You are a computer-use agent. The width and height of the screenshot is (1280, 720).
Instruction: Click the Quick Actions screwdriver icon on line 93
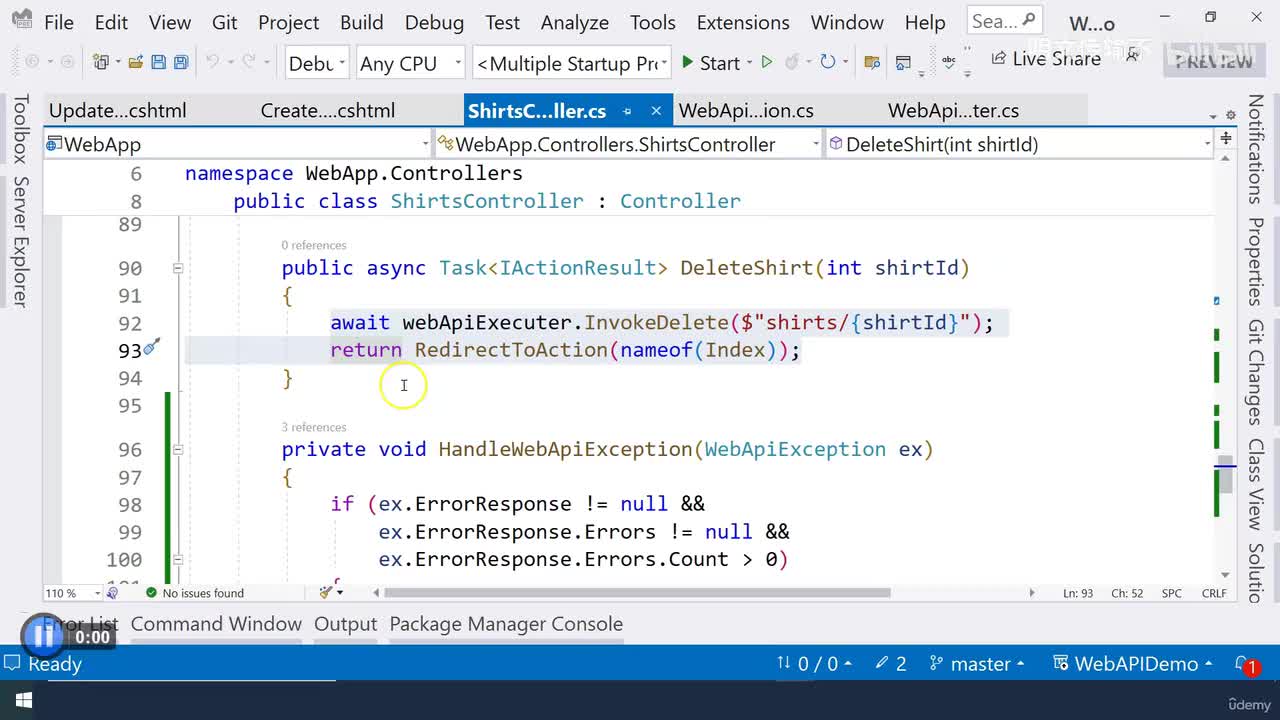click(152, 348)
